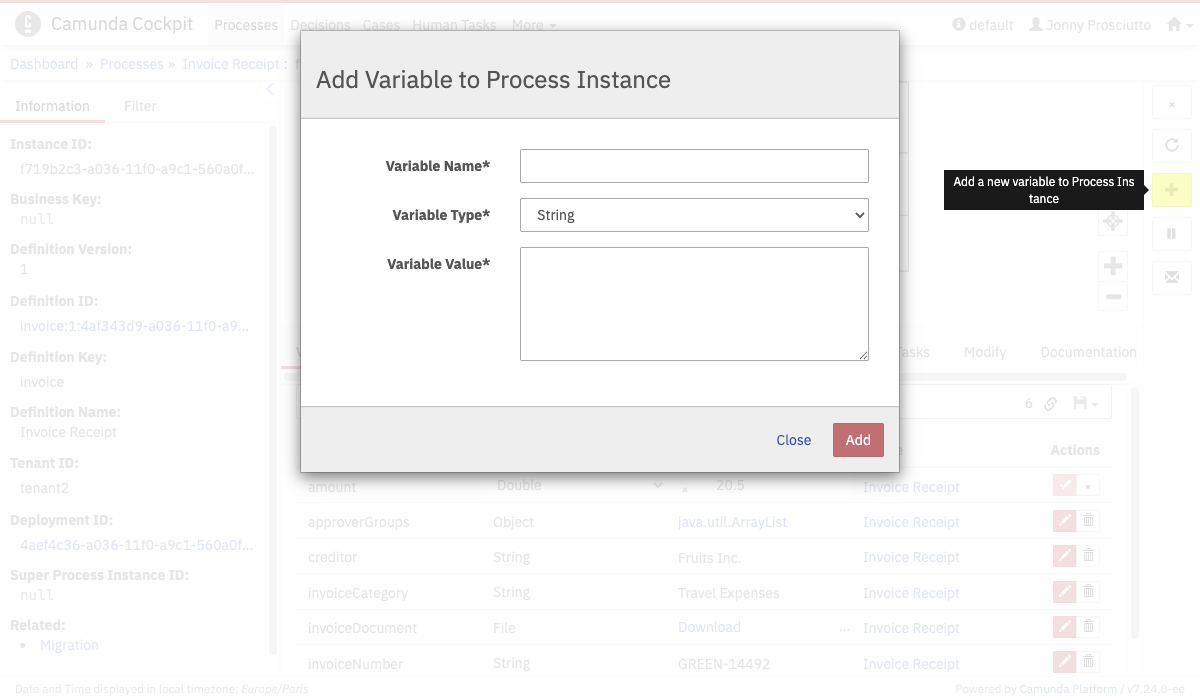Focus the Variable Name input field

pos(694,166)
